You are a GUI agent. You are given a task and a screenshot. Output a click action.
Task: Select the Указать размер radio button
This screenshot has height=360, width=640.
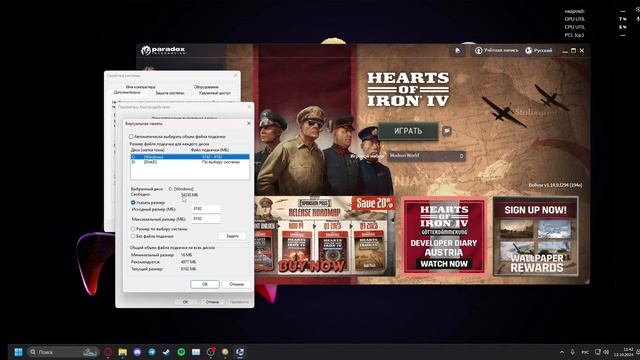[x=133, y=202]
